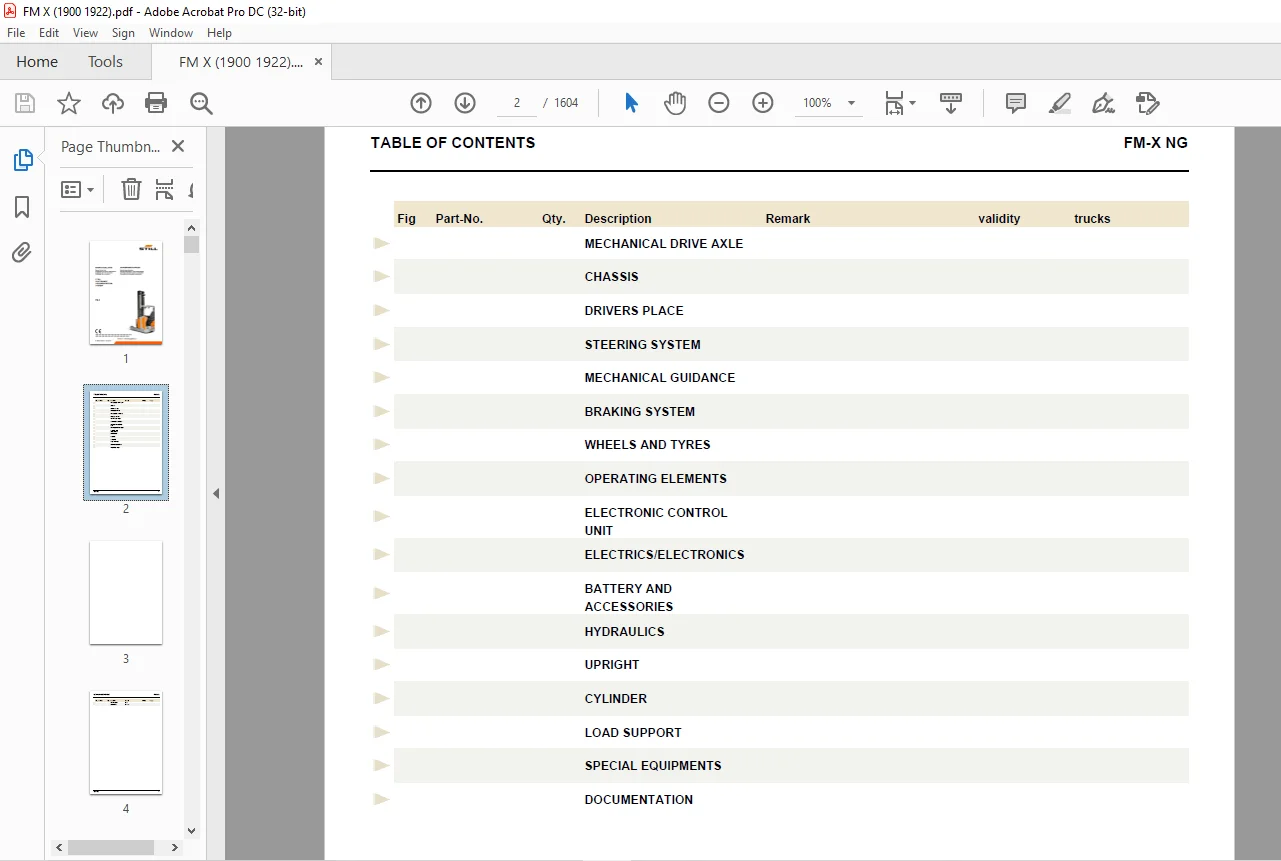Add a comment with speech bubble icon
The width and height of the screenshot is (1281, 861).
point(1016,103)
